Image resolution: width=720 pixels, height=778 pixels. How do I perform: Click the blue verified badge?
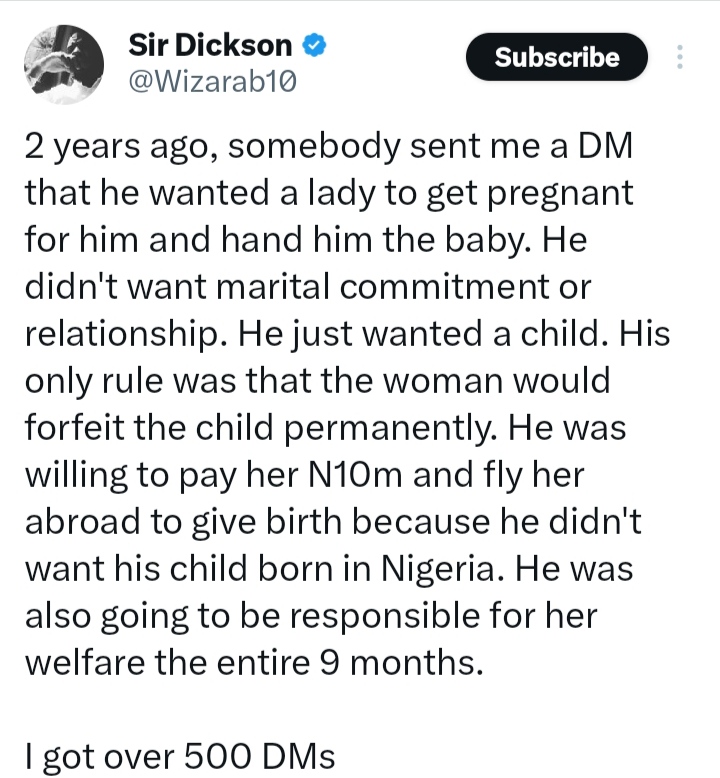click(x=314, y=46)
